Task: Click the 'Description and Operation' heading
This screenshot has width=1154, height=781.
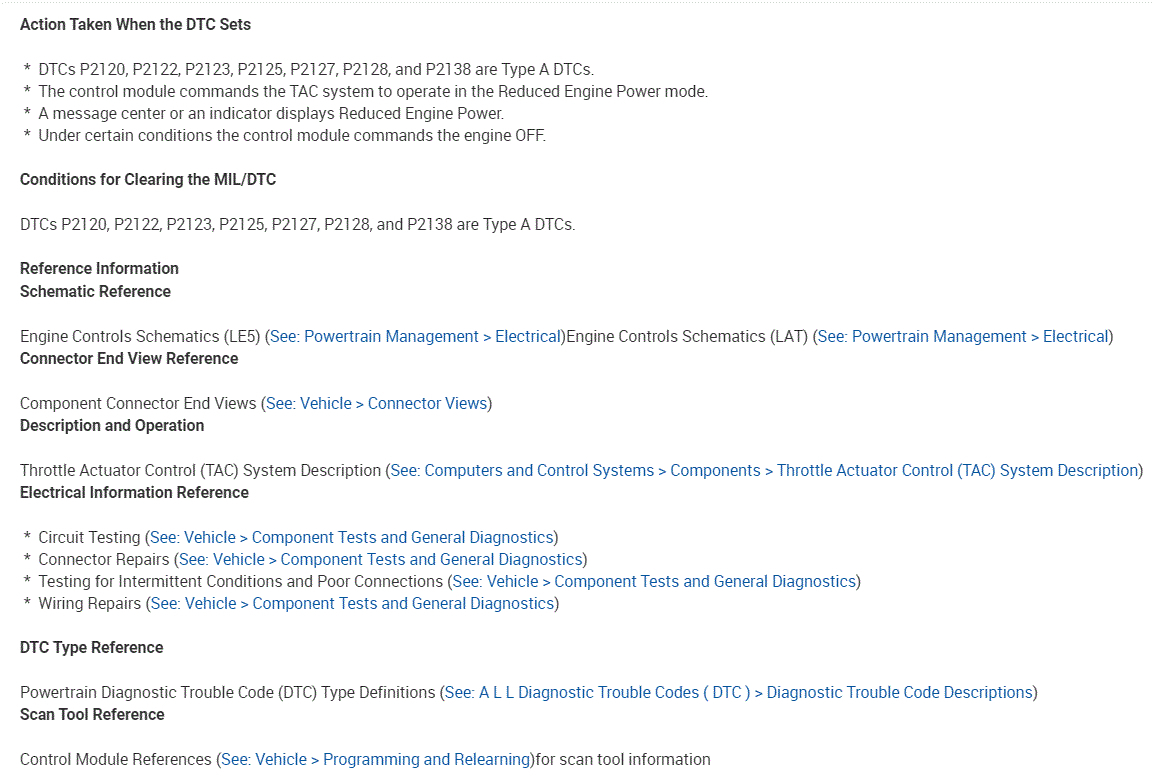Action: (x=112, y=426)
